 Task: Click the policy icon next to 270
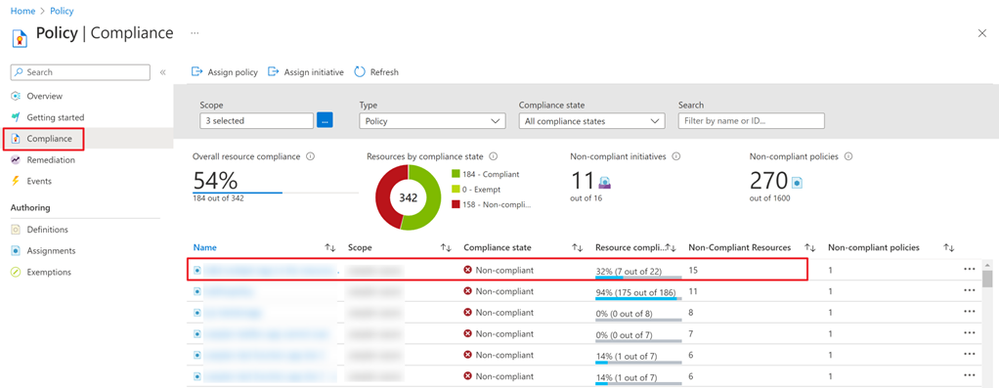click(x=796, y=183)
